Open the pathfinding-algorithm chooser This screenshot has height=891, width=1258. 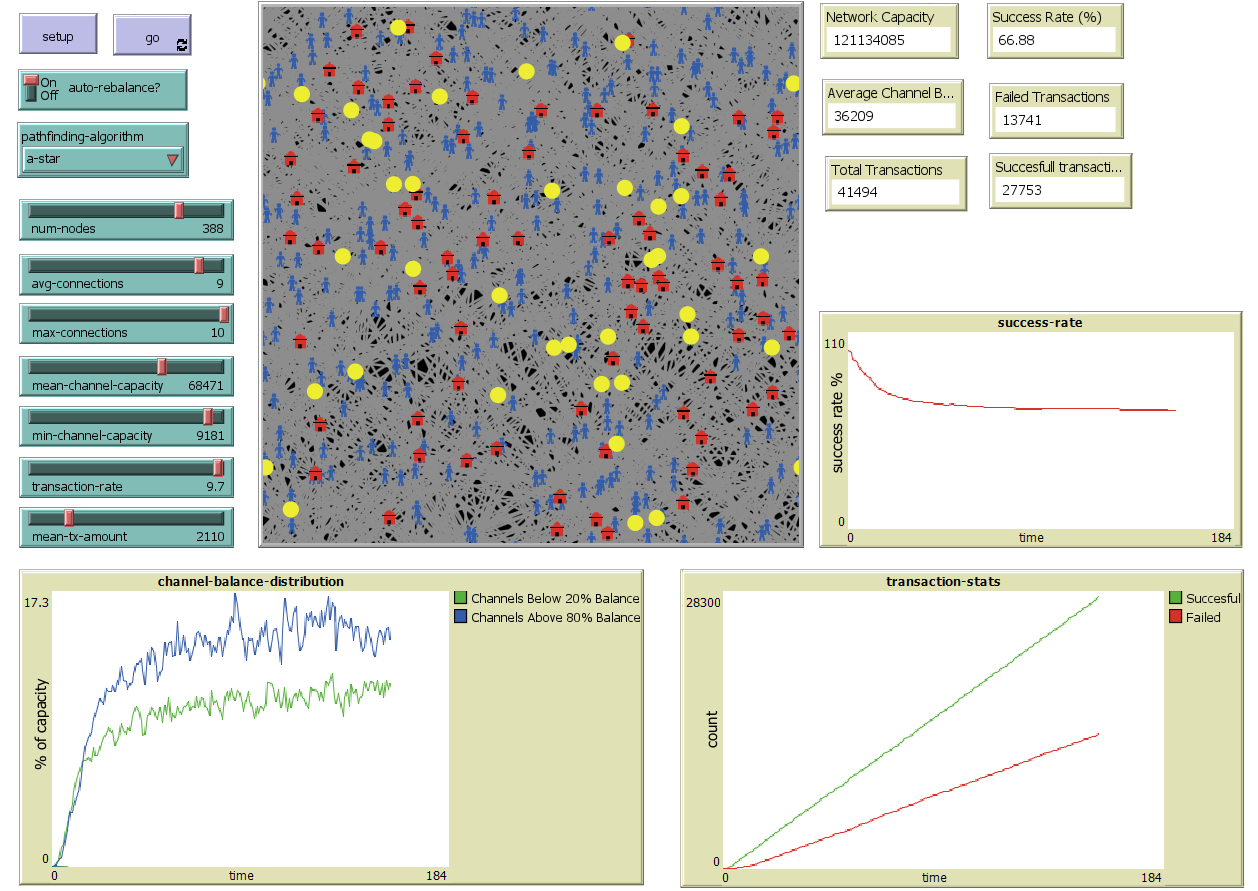[102, 158]
